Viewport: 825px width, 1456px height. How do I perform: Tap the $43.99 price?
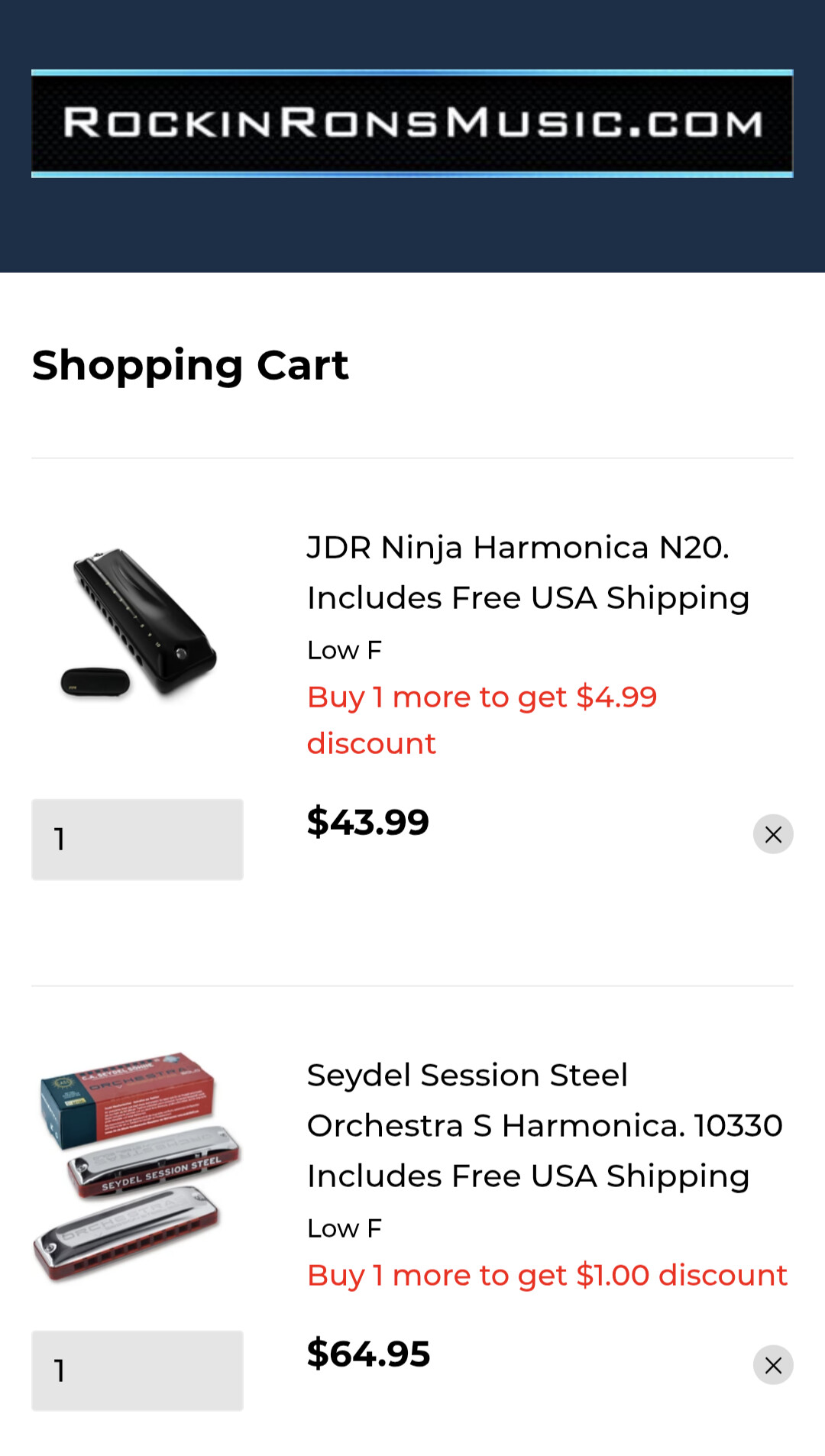click(x=367, y=822)
